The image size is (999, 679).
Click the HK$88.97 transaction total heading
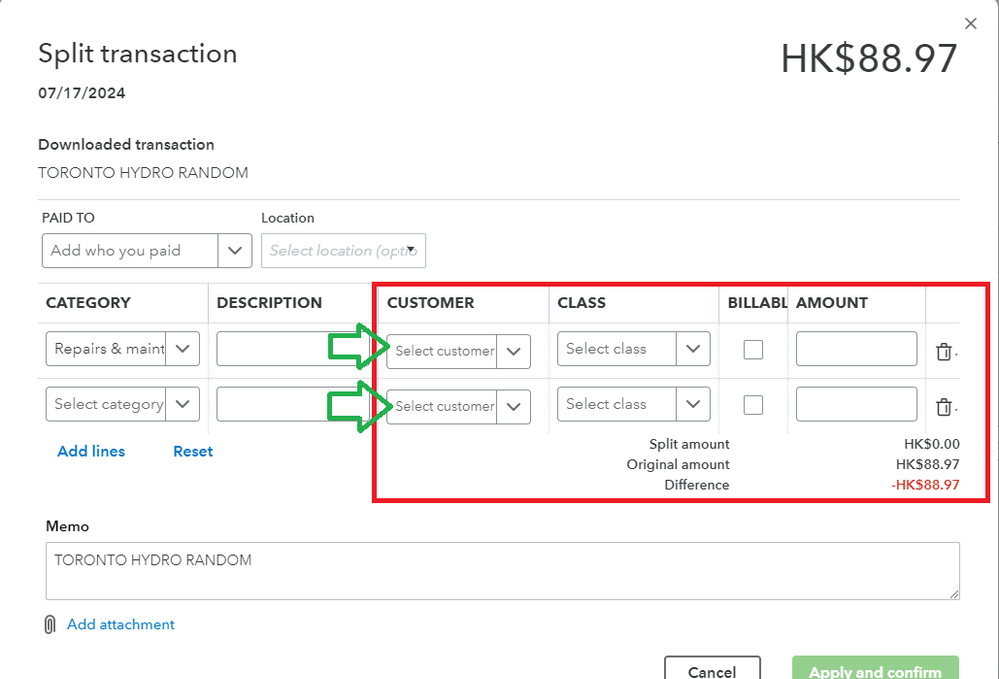point(869,58)
